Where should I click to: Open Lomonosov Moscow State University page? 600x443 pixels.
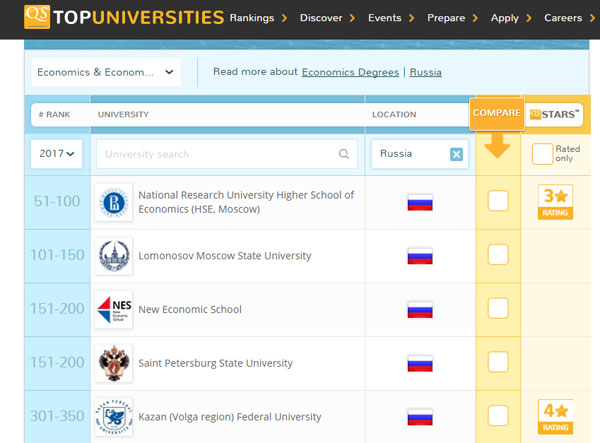(x=225, y=256)
